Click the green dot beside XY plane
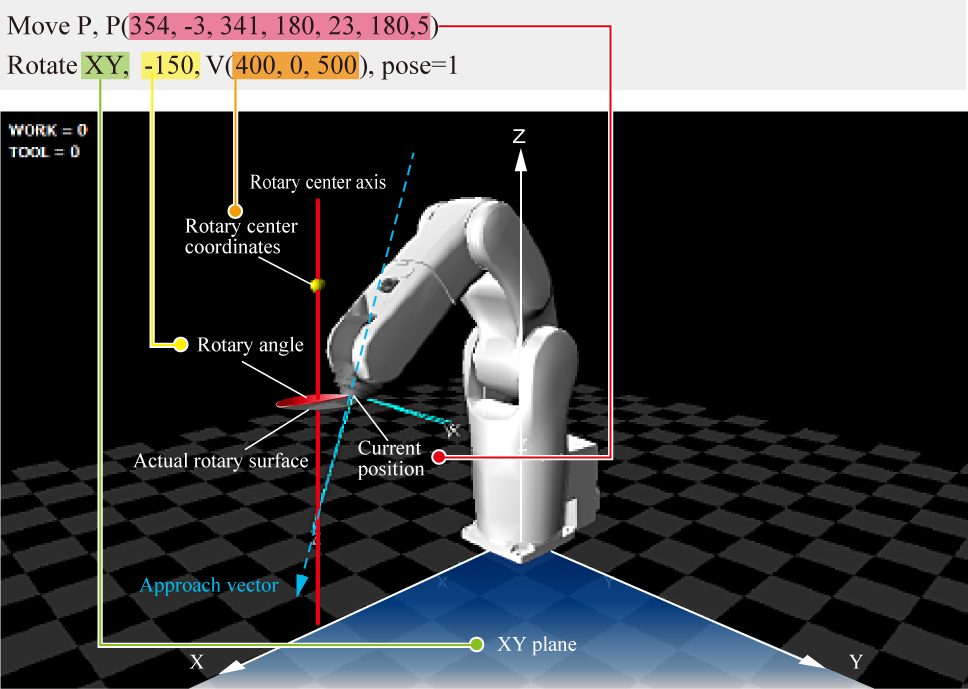Viewport: 968px width, 689px height. click(x=477, y=644)
